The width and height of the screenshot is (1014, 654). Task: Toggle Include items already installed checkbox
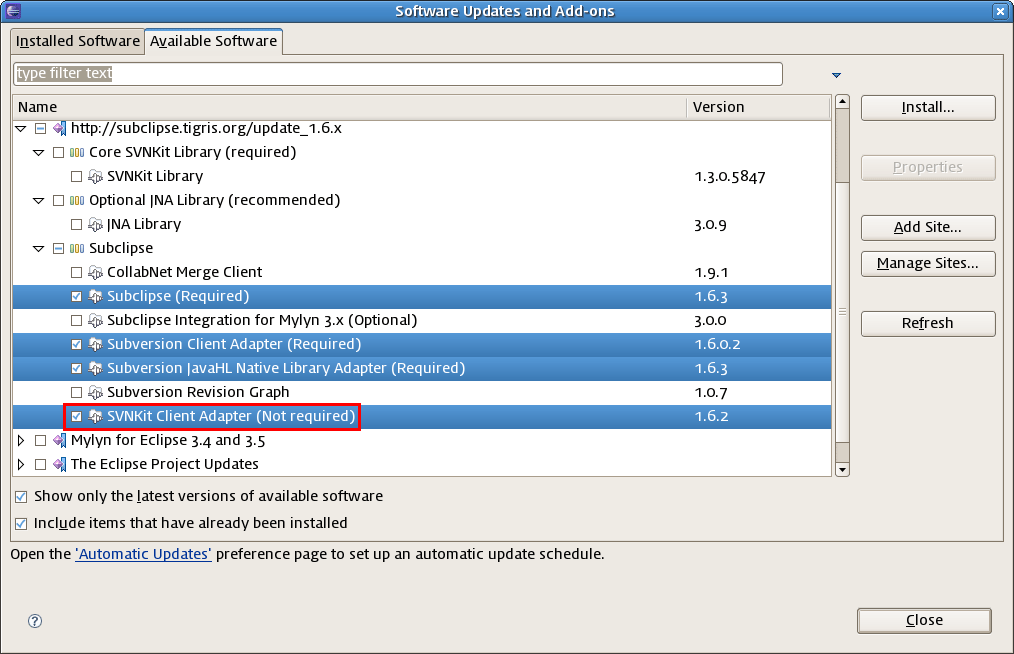[21, 523]
